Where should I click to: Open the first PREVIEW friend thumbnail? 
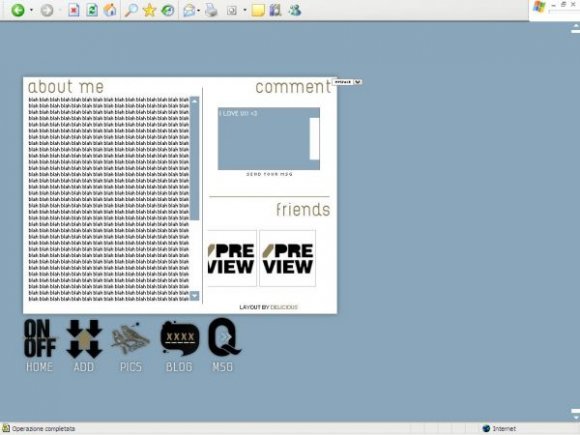coord(232,258)
